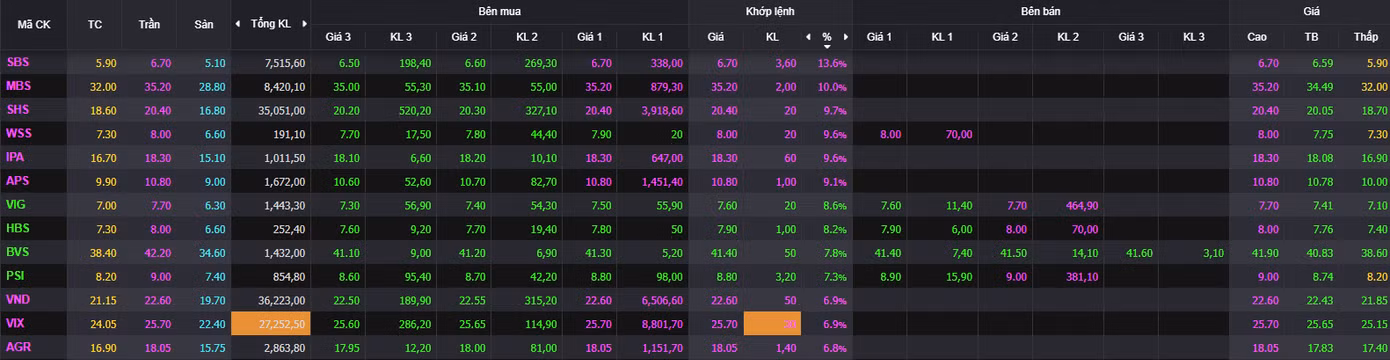Sort by the Mã CK column header

click(33, 24)
